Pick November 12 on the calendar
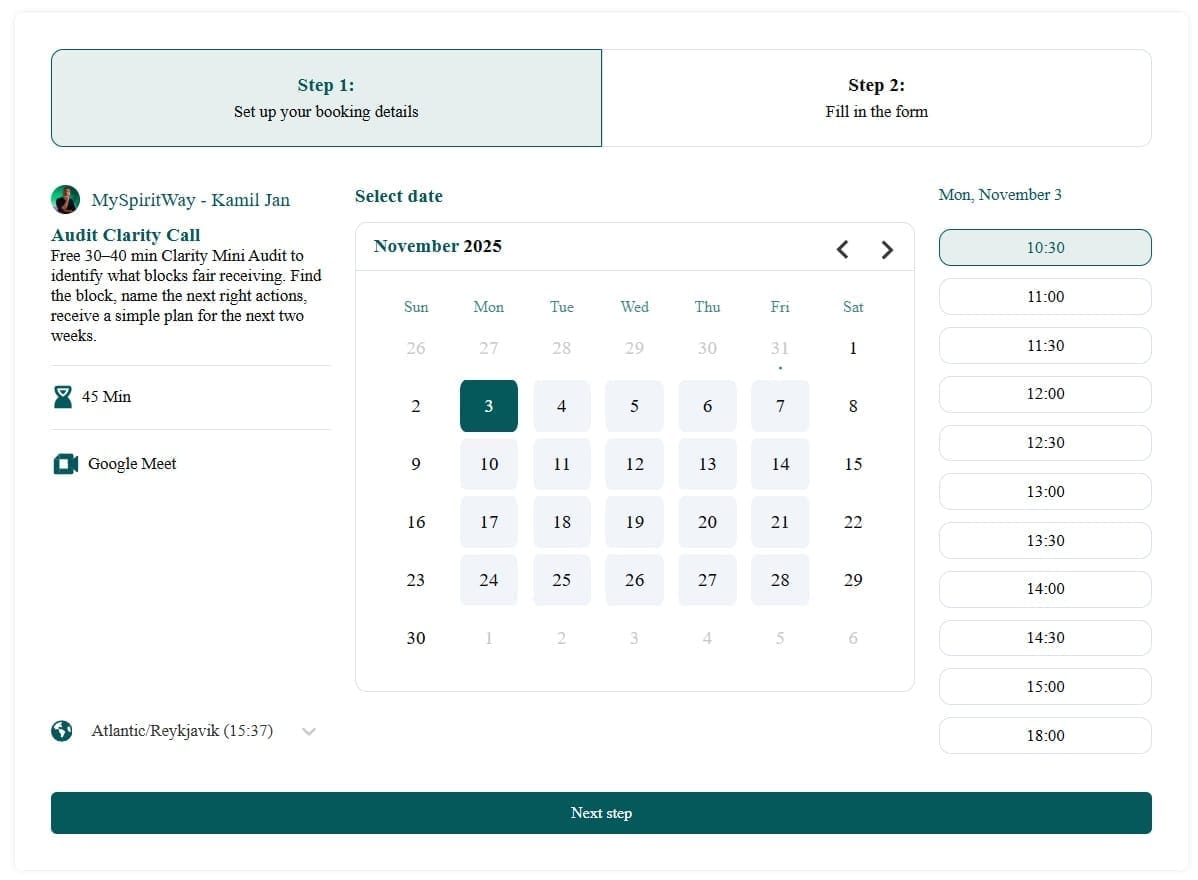The image size is (1198, 880). coord(635,464)
